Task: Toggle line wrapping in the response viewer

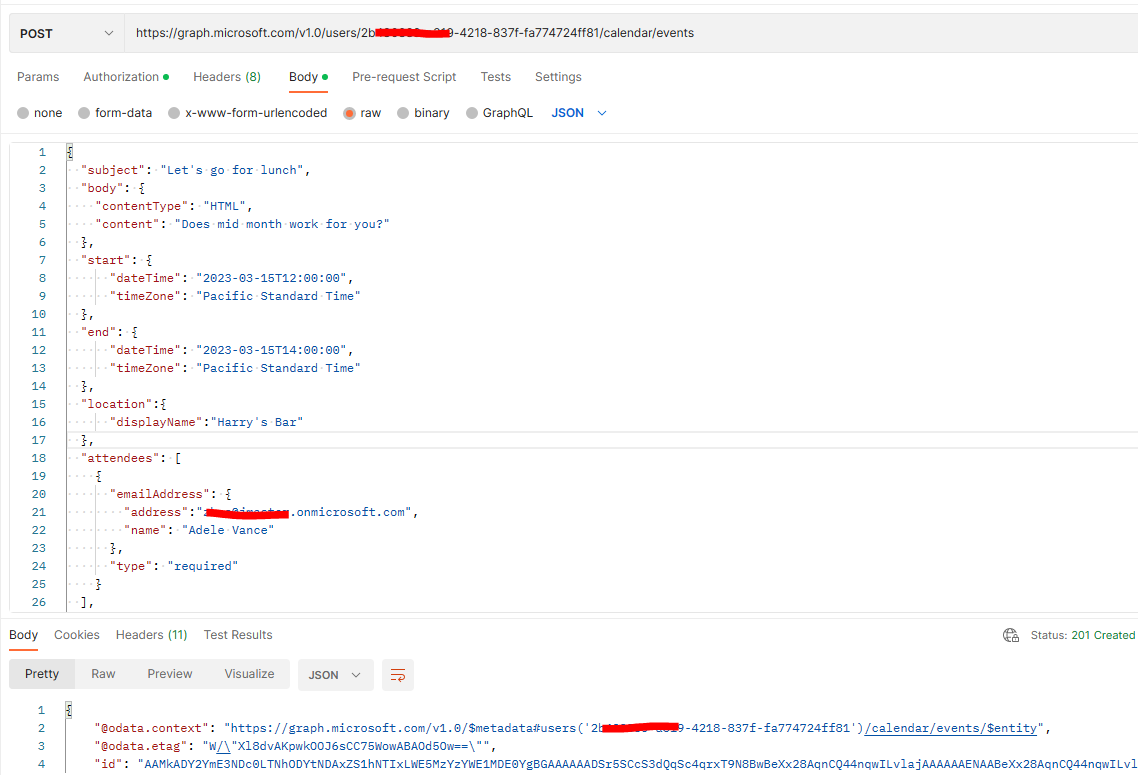Action: coord(397,675)
